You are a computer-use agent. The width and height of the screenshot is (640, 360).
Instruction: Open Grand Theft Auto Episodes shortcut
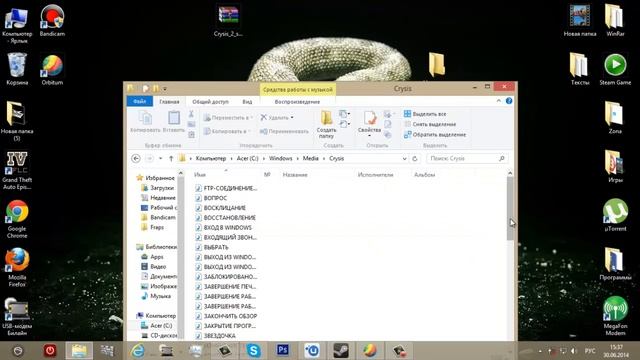(17, 170)
